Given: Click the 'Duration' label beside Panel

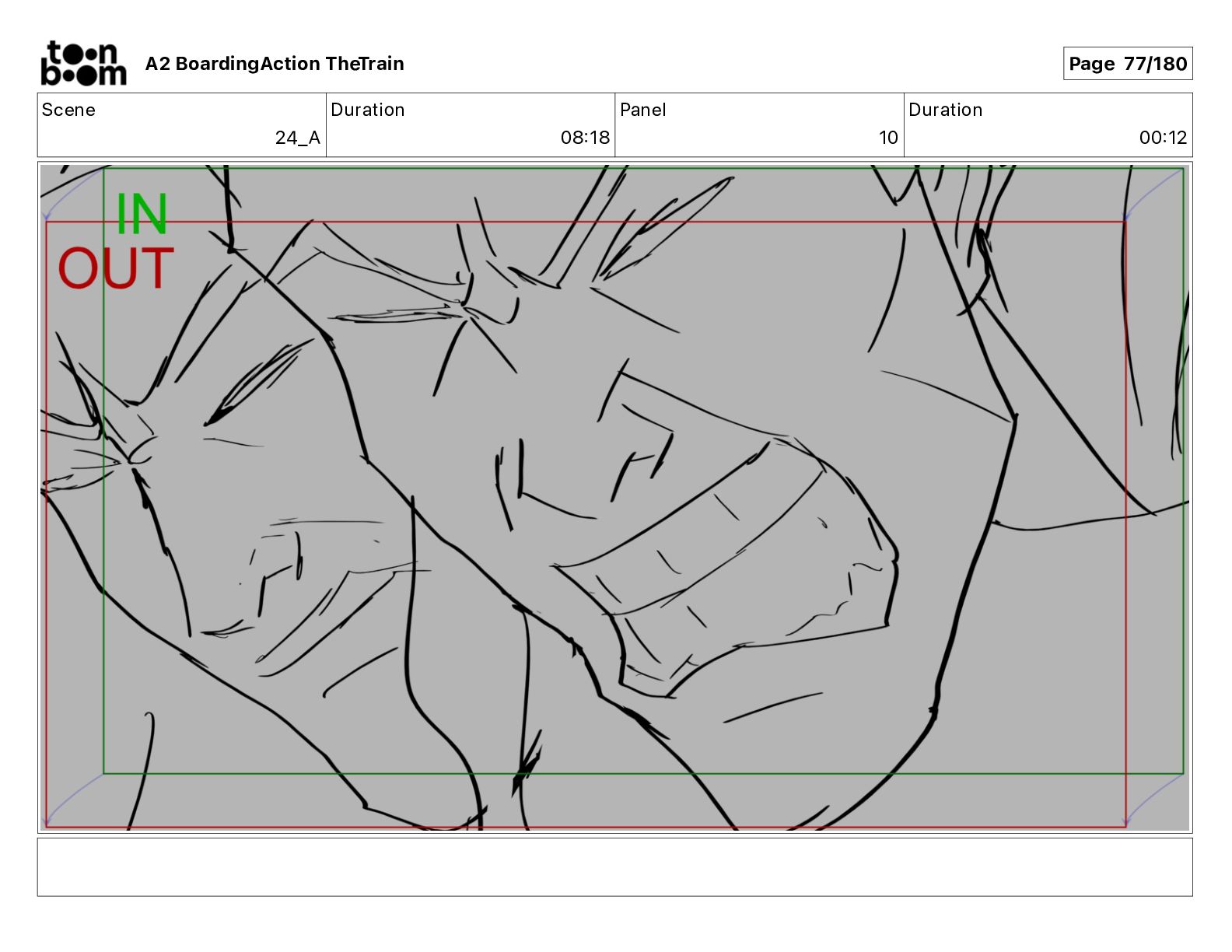Looking at the screenshot, I should 946,110.
